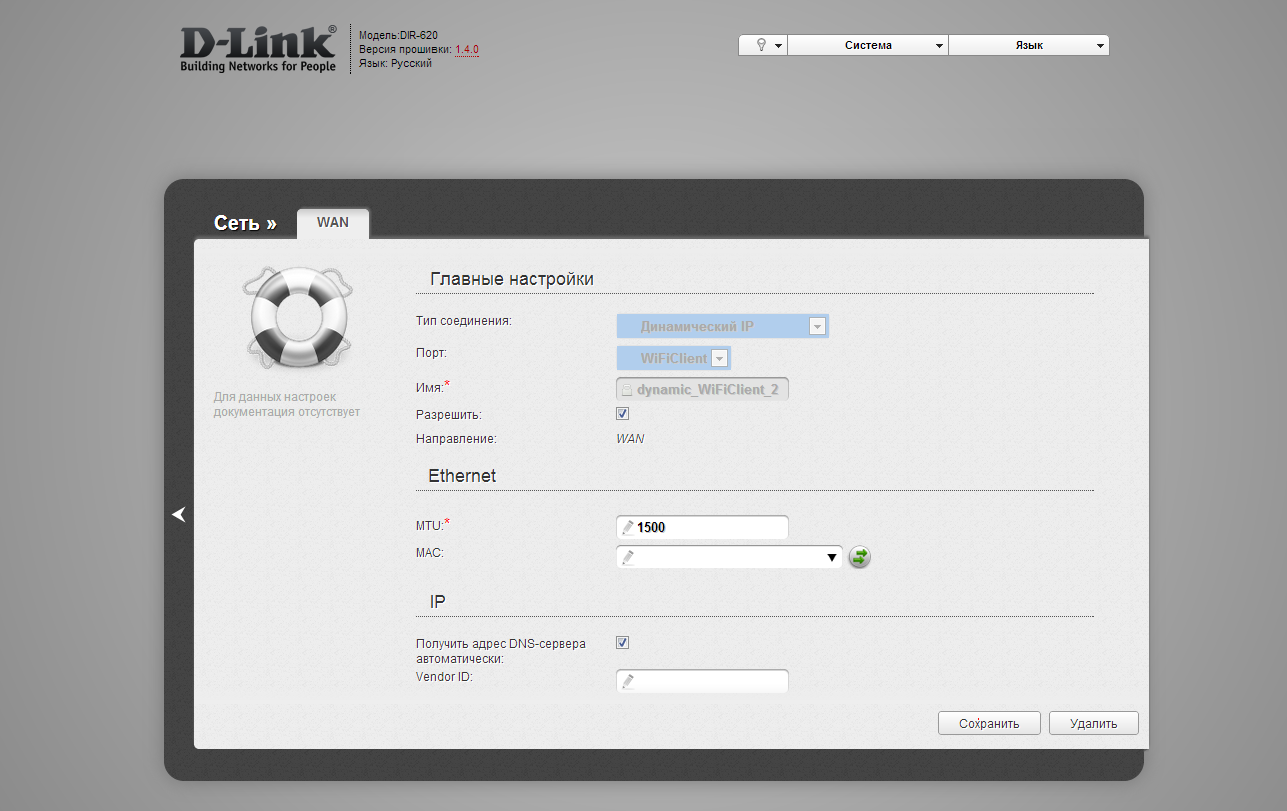The image size is (1287, 811).
Task: Click the Сохранить button
Action: pos(989,723)
